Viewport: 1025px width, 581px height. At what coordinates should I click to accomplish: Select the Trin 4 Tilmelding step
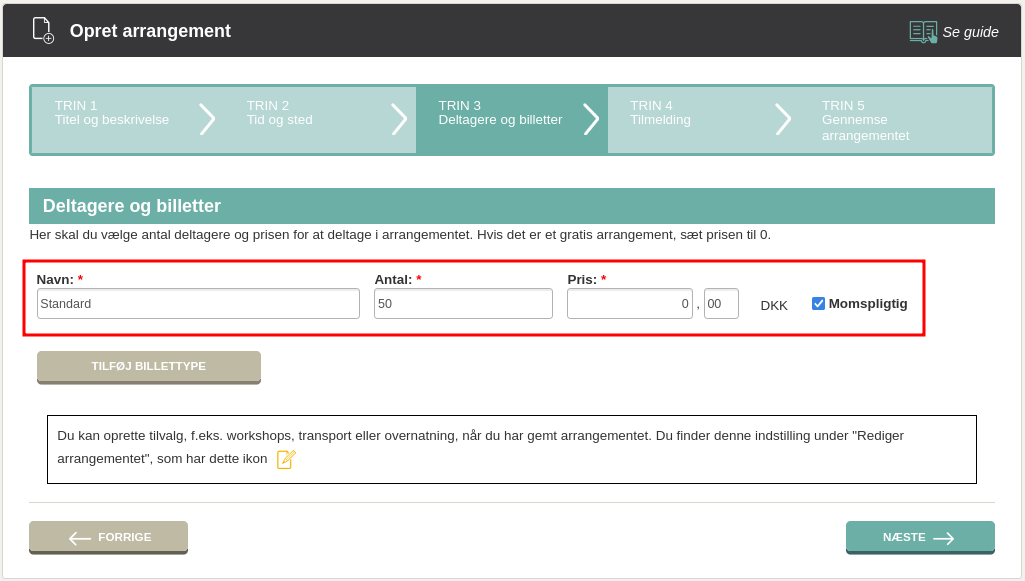[660, 112]
